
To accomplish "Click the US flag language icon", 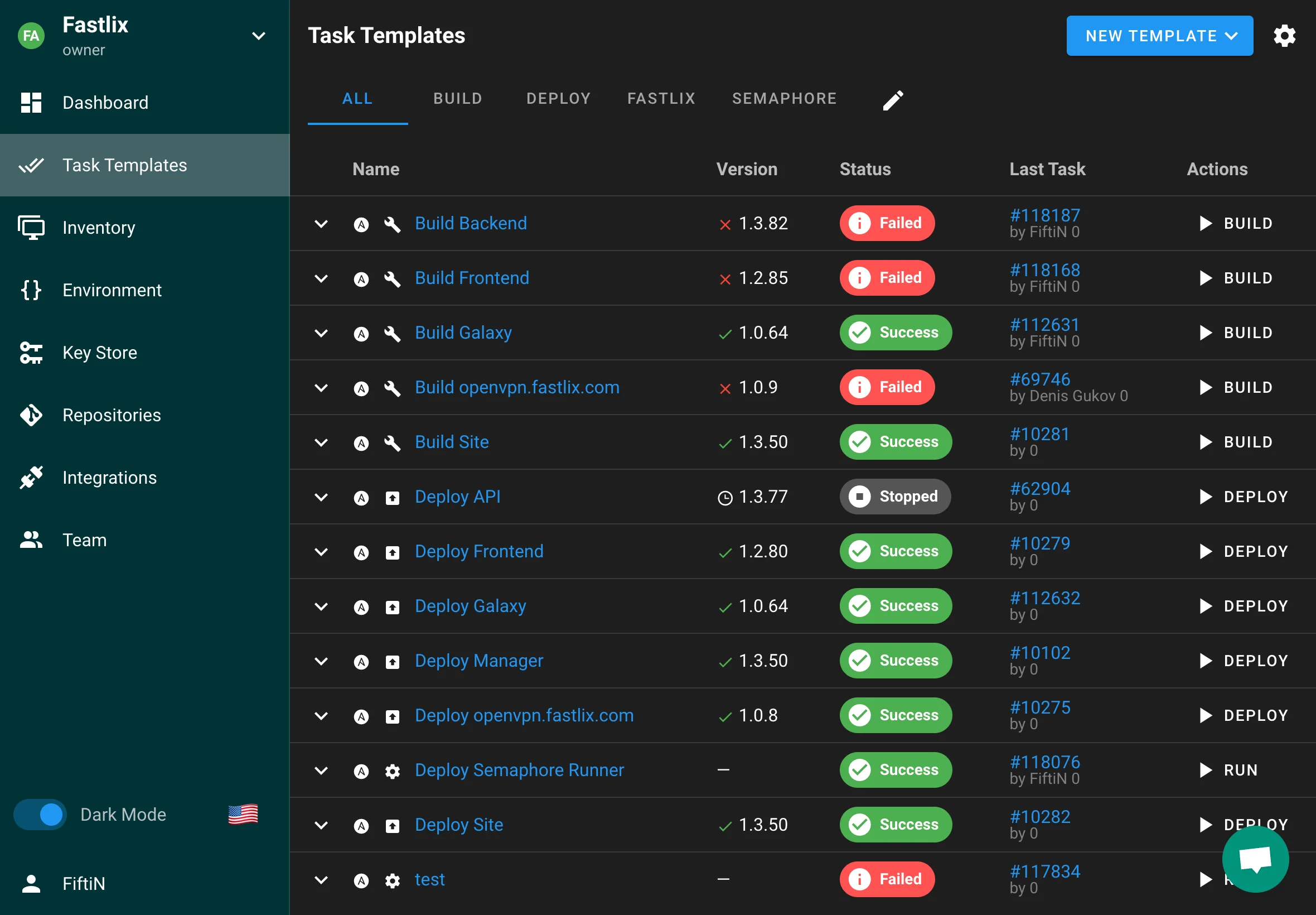I will (243, 814).
